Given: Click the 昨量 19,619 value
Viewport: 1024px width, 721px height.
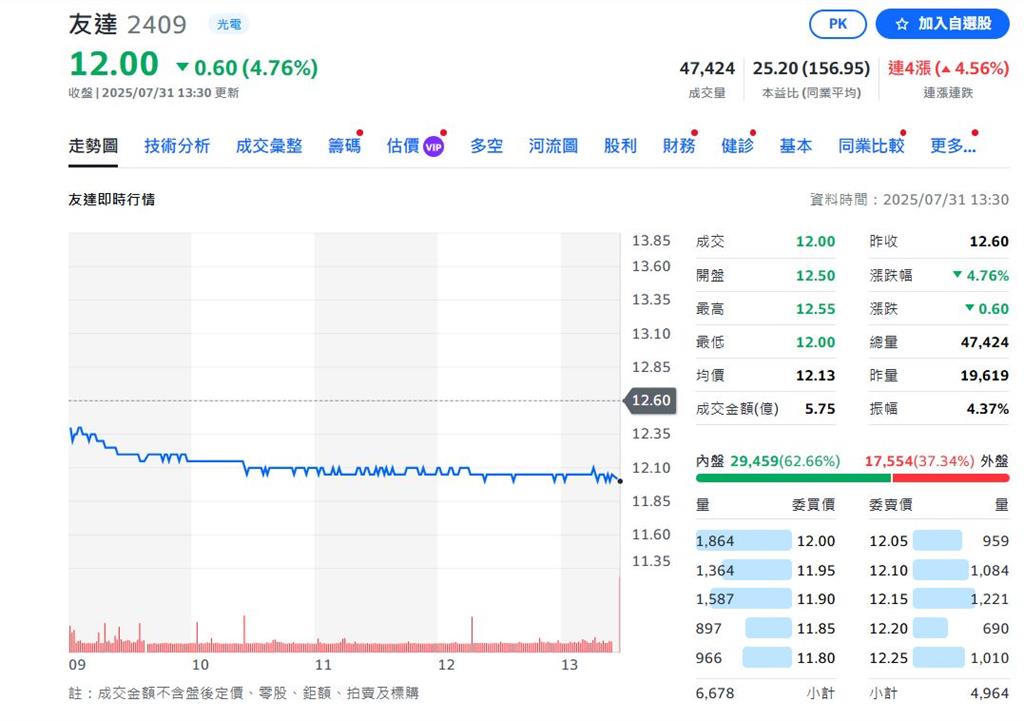Looking at the screenshot, I should pyautogui.click(x=984, y=376).
